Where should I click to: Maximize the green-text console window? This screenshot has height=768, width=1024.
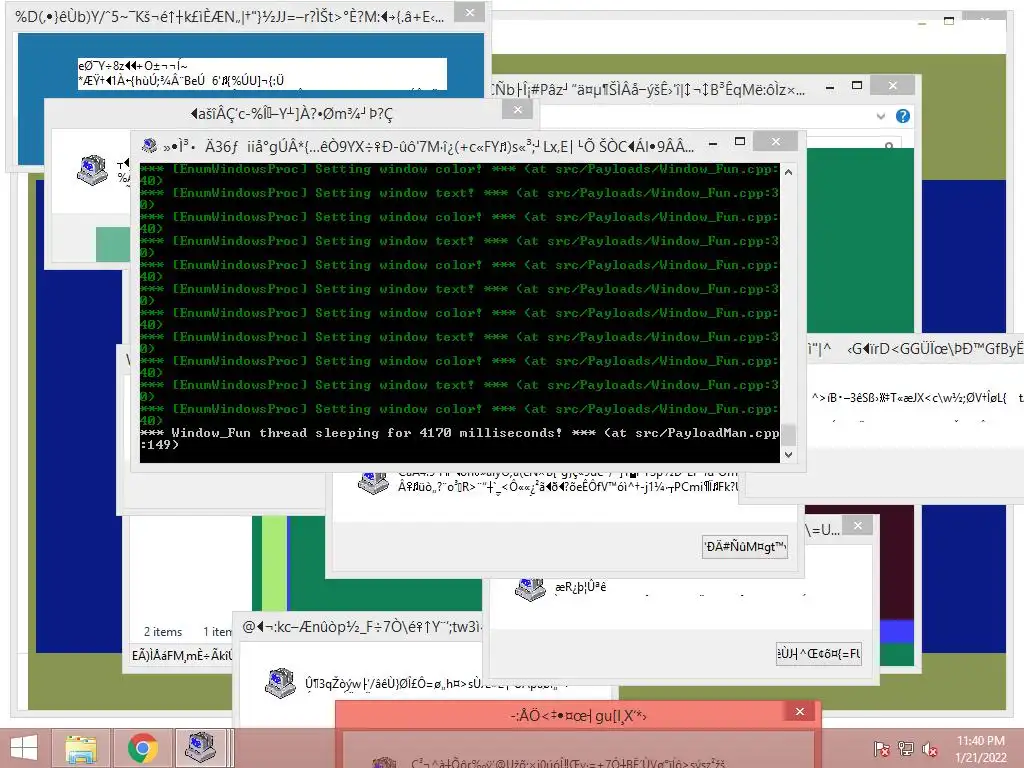[740, 142]
